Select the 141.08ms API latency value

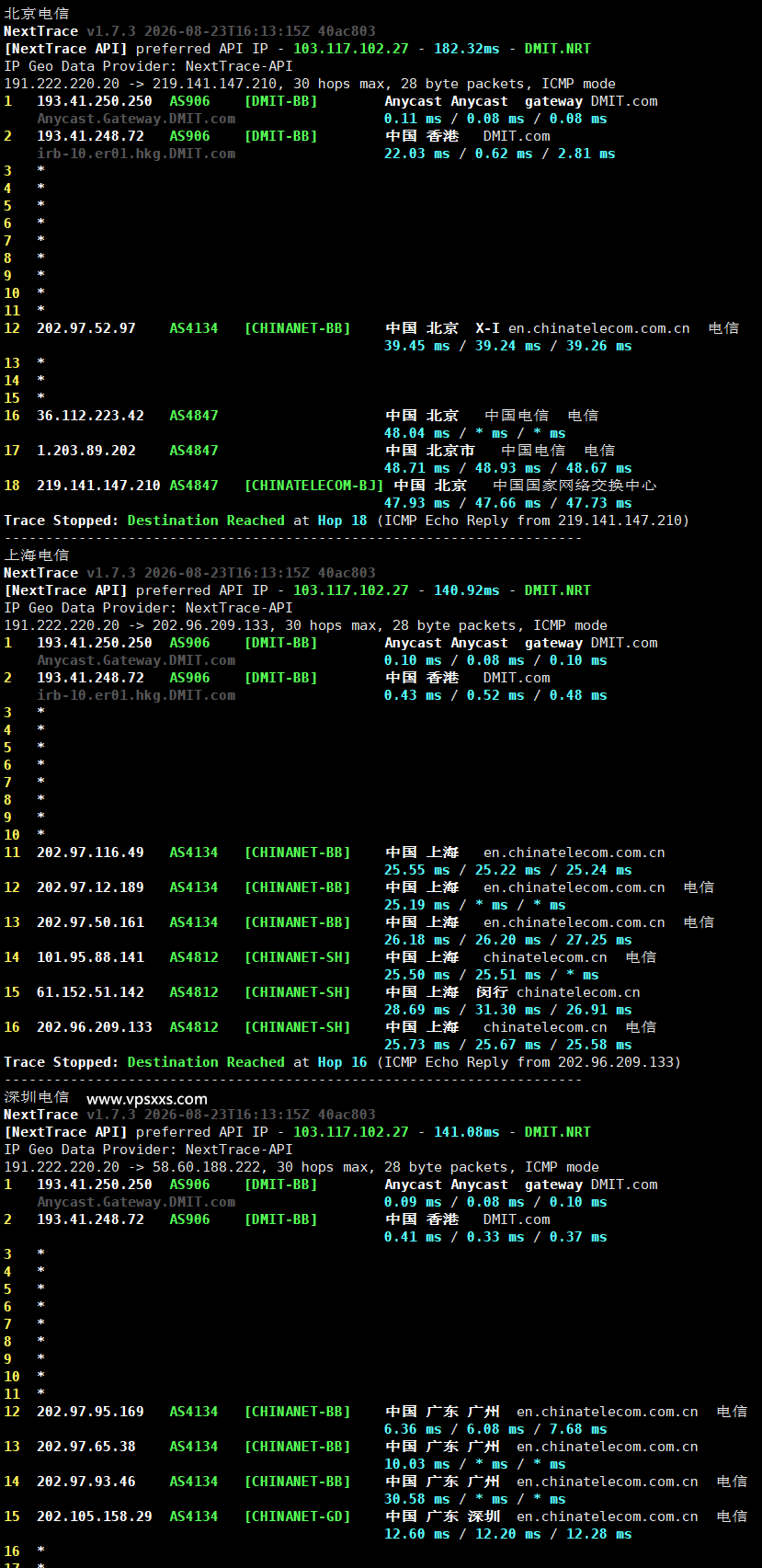(467, 1132)
